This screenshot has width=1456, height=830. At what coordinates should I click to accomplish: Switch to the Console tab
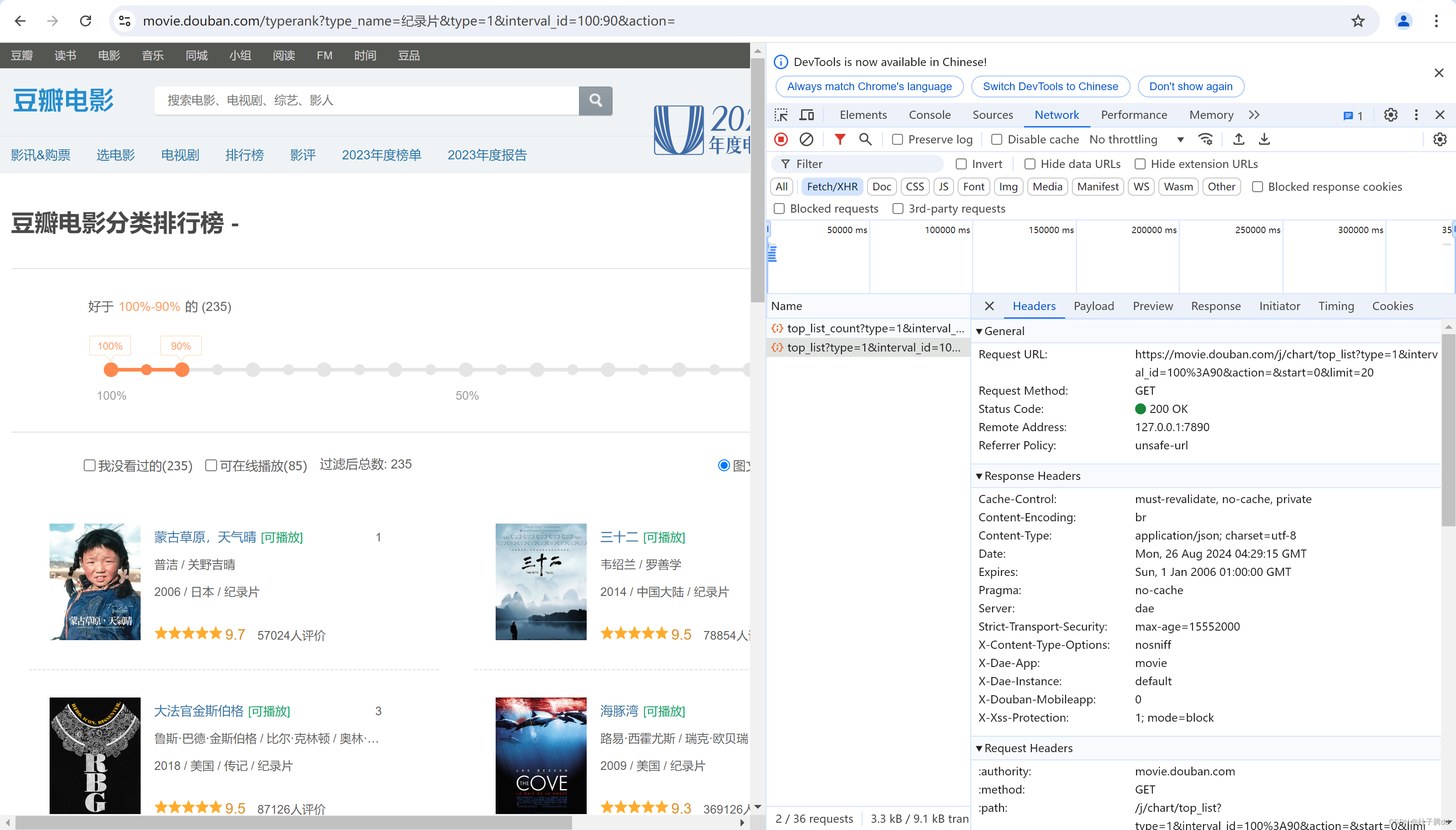[929, 115]
